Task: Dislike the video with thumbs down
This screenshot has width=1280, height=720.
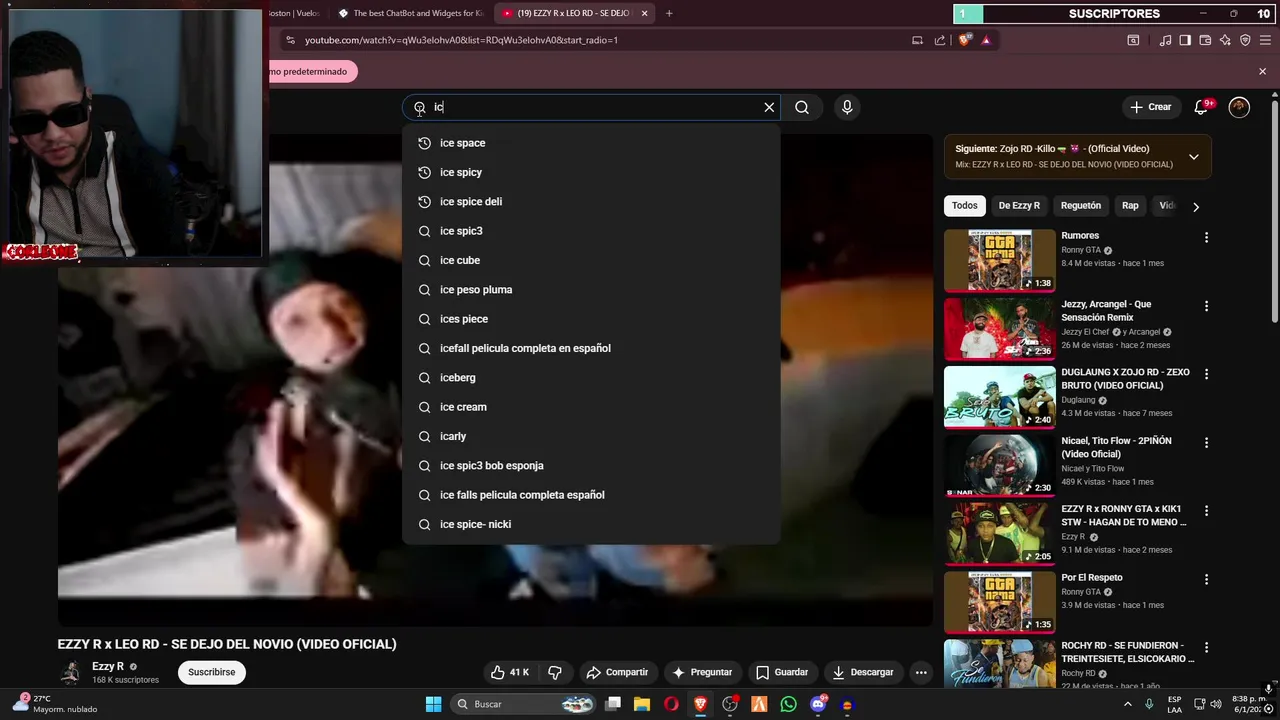Action: [555, 672]
